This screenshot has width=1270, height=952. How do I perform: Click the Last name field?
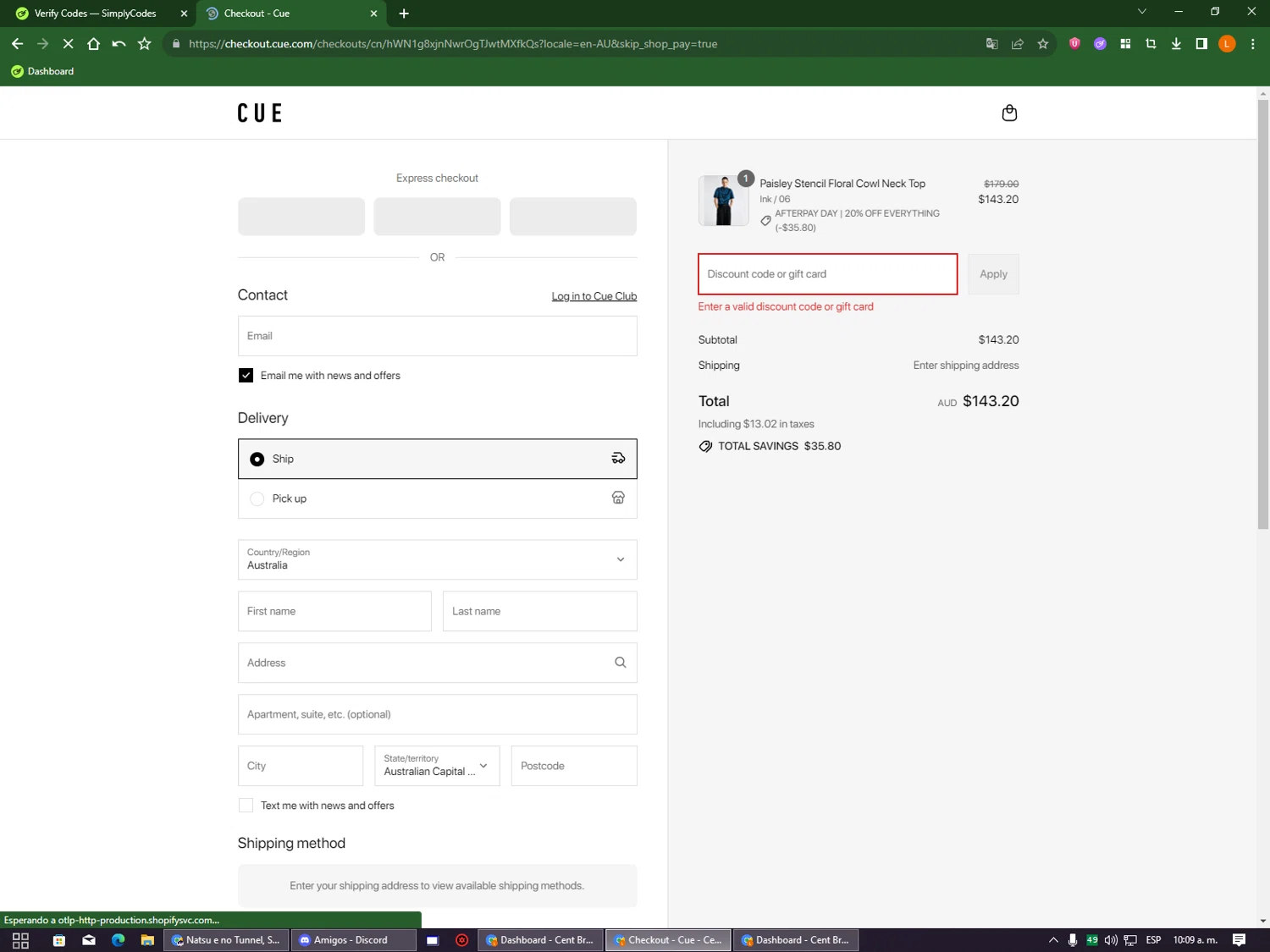[540, 611]
